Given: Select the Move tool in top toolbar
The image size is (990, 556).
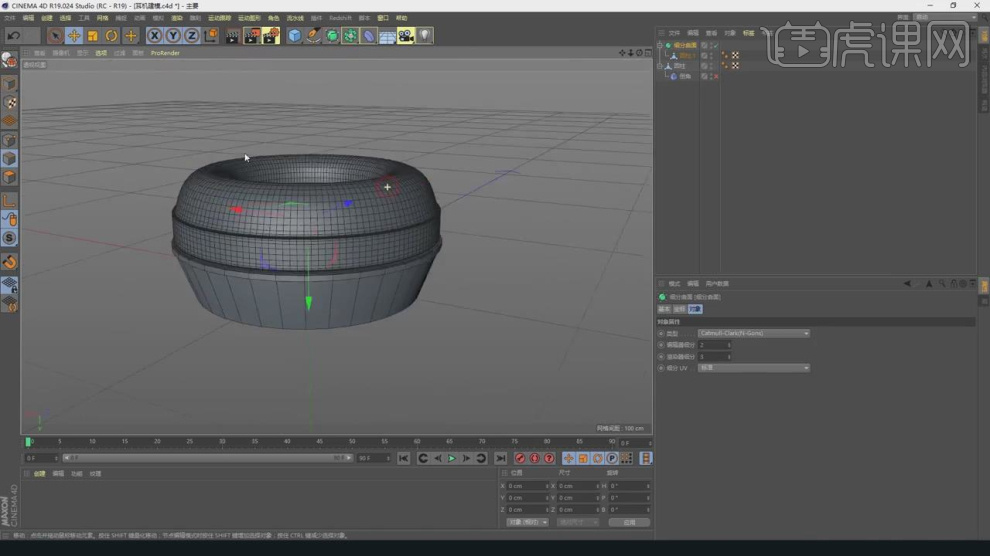Looking at the screenshot, I should (73, 36).
